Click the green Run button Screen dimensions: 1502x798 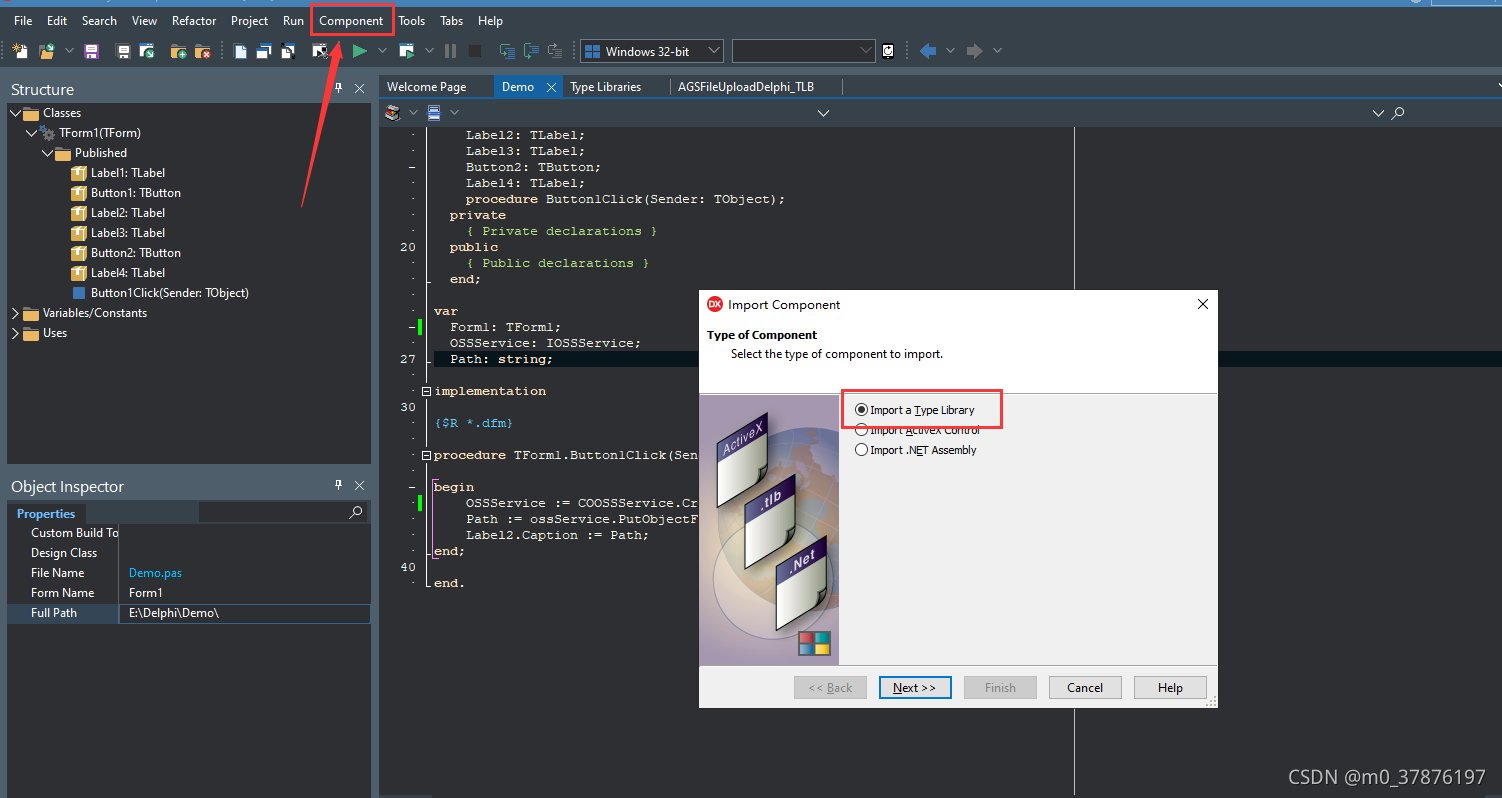[x=359, y=51]
